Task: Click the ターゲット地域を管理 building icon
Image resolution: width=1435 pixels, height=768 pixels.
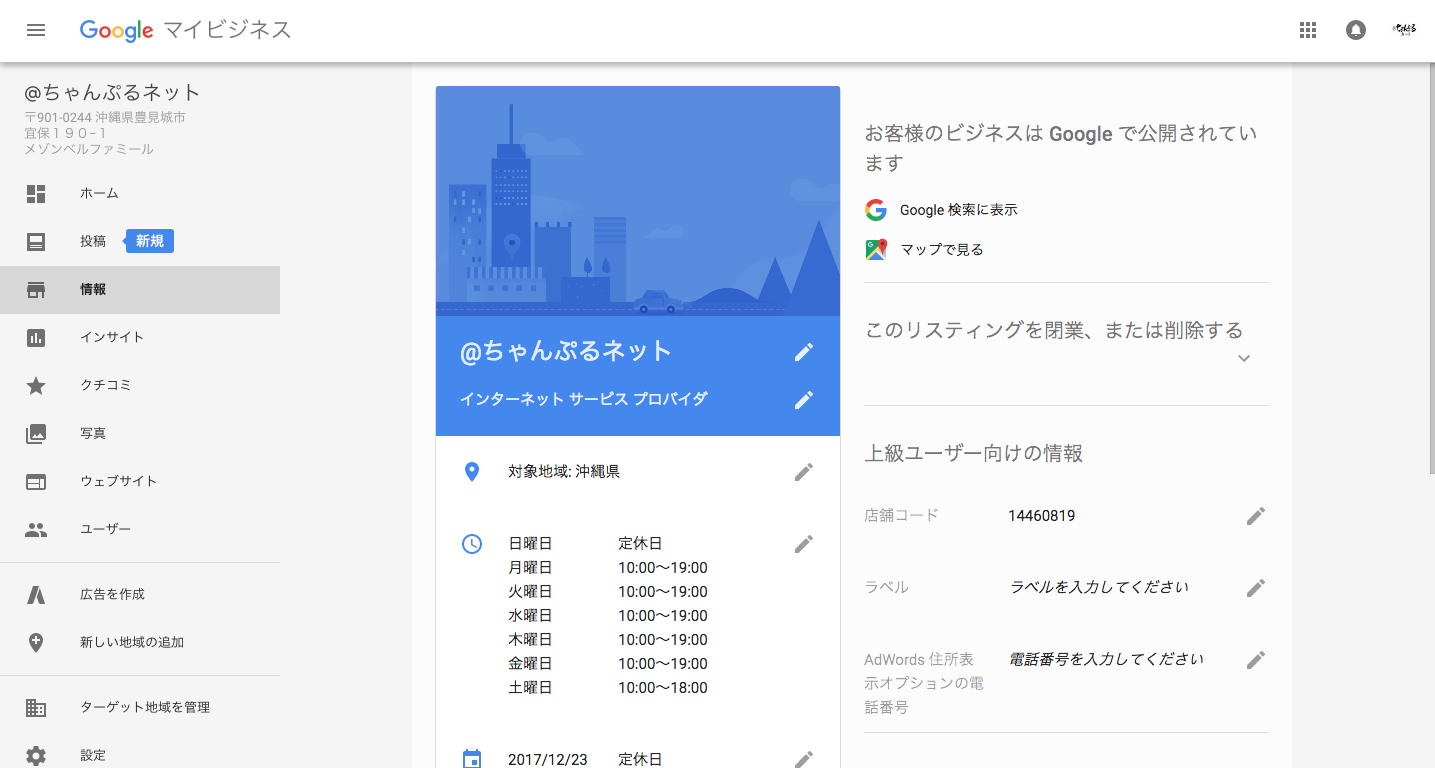Action: (x=36, y=707)
